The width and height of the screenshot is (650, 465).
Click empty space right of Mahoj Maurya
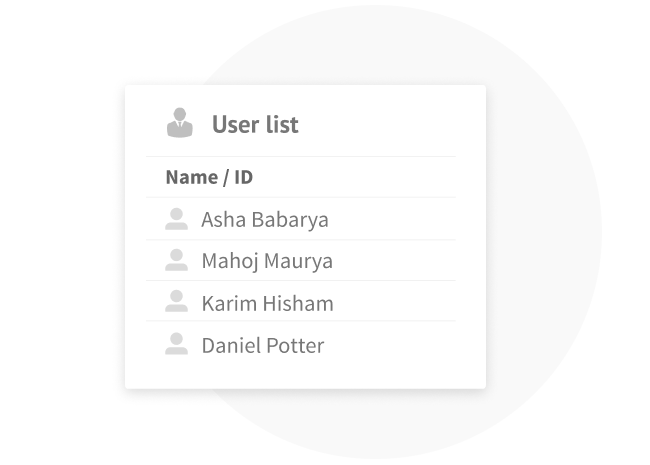(x=400, y=261)
